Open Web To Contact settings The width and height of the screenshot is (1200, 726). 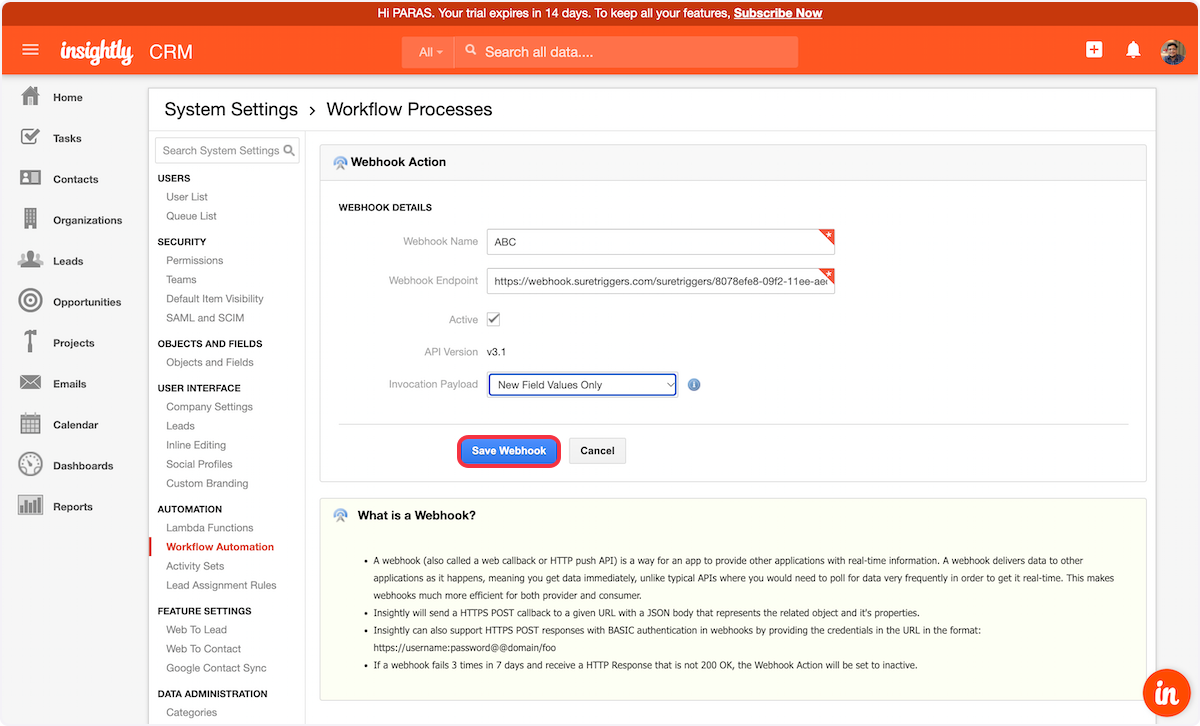pyautogui.click(x=203, y=649)
